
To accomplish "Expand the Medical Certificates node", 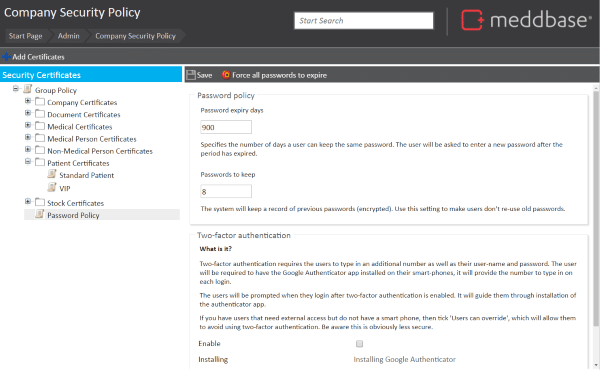I will click(28, 125).
